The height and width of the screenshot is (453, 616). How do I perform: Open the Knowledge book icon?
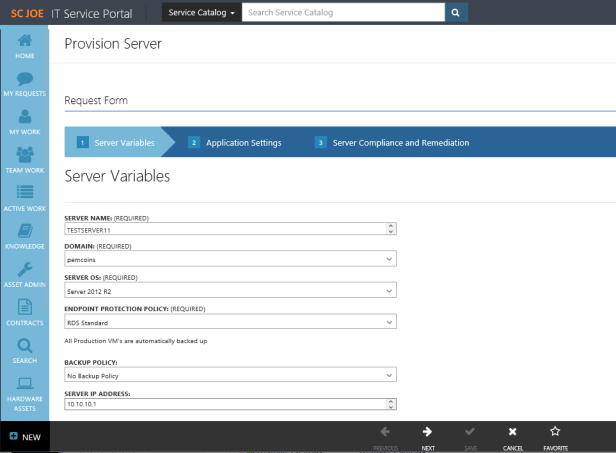click(x=25, y=233)
